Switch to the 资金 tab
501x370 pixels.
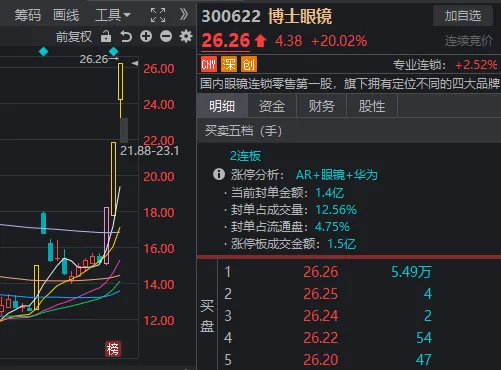pyautogui.click(x=272, y=106)
